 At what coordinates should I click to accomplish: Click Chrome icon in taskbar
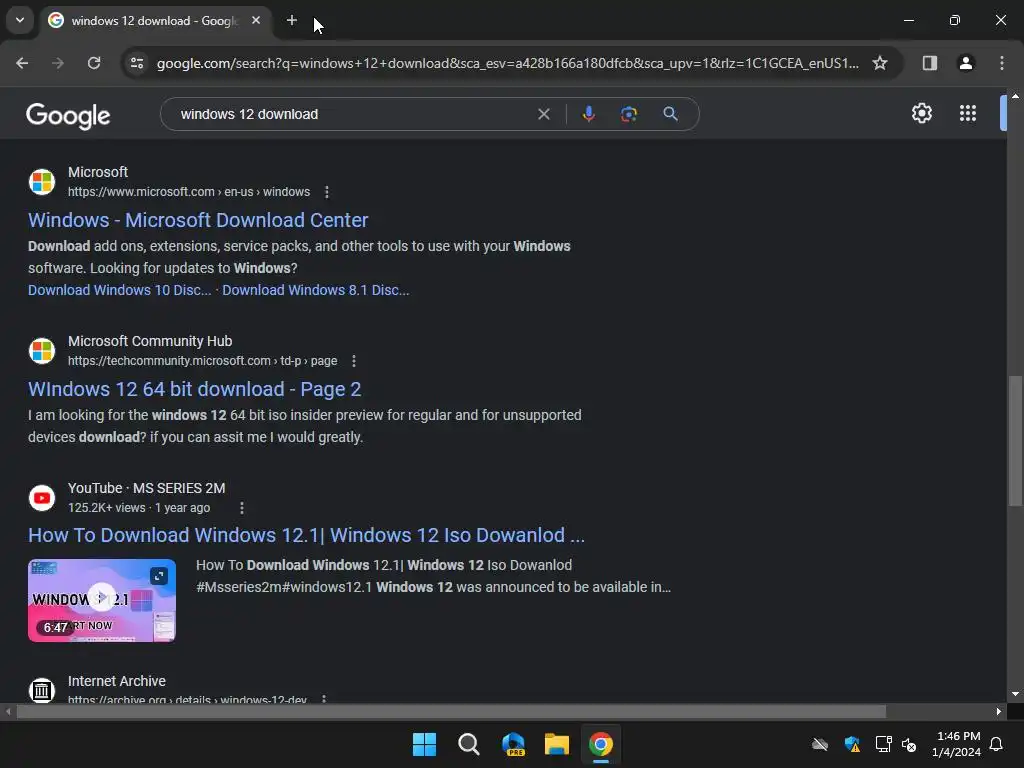coord(601,744)
